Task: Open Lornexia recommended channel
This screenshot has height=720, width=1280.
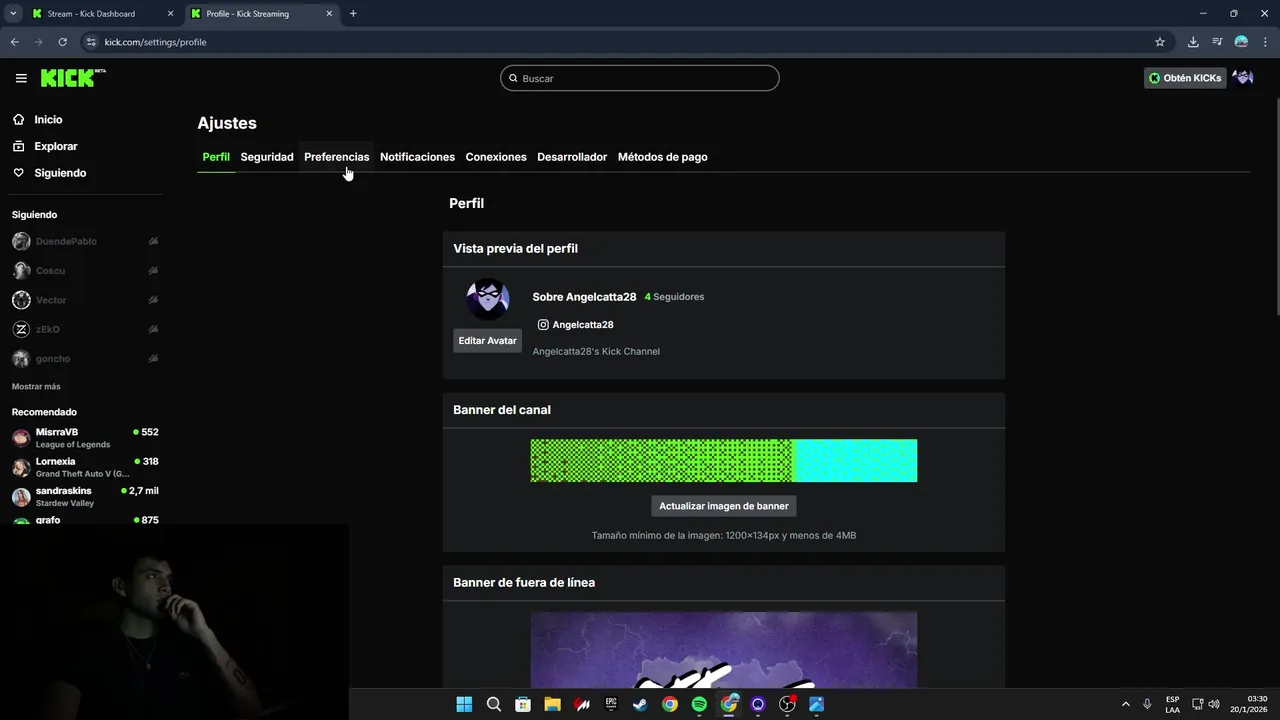Action: coord(85,467)
